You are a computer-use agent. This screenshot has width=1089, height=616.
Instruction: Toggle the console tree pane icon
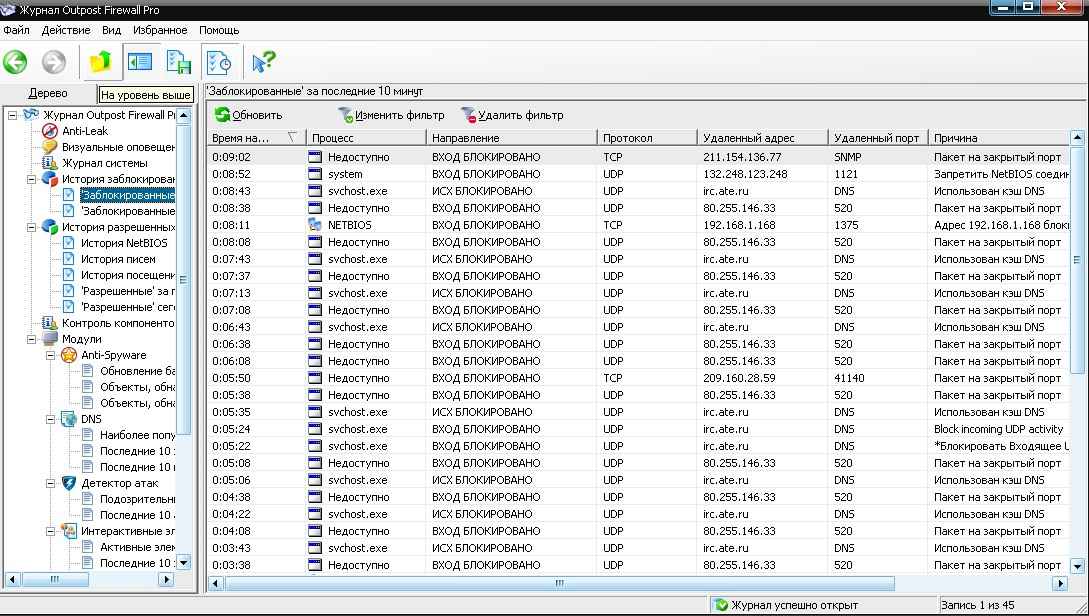point(140,62)
